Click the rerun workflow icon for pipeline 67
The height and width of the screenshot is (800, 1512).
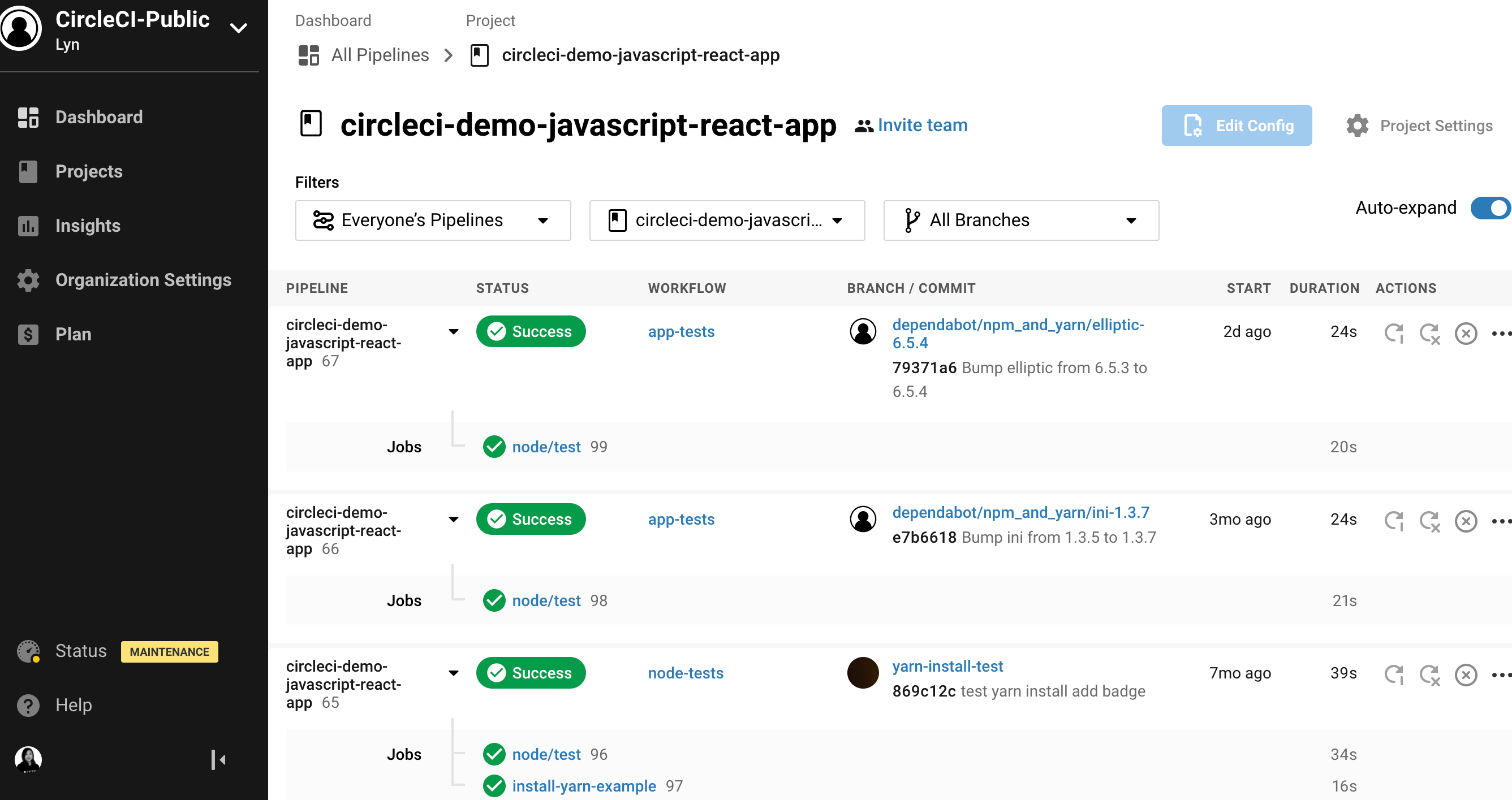coord(1393,332)
